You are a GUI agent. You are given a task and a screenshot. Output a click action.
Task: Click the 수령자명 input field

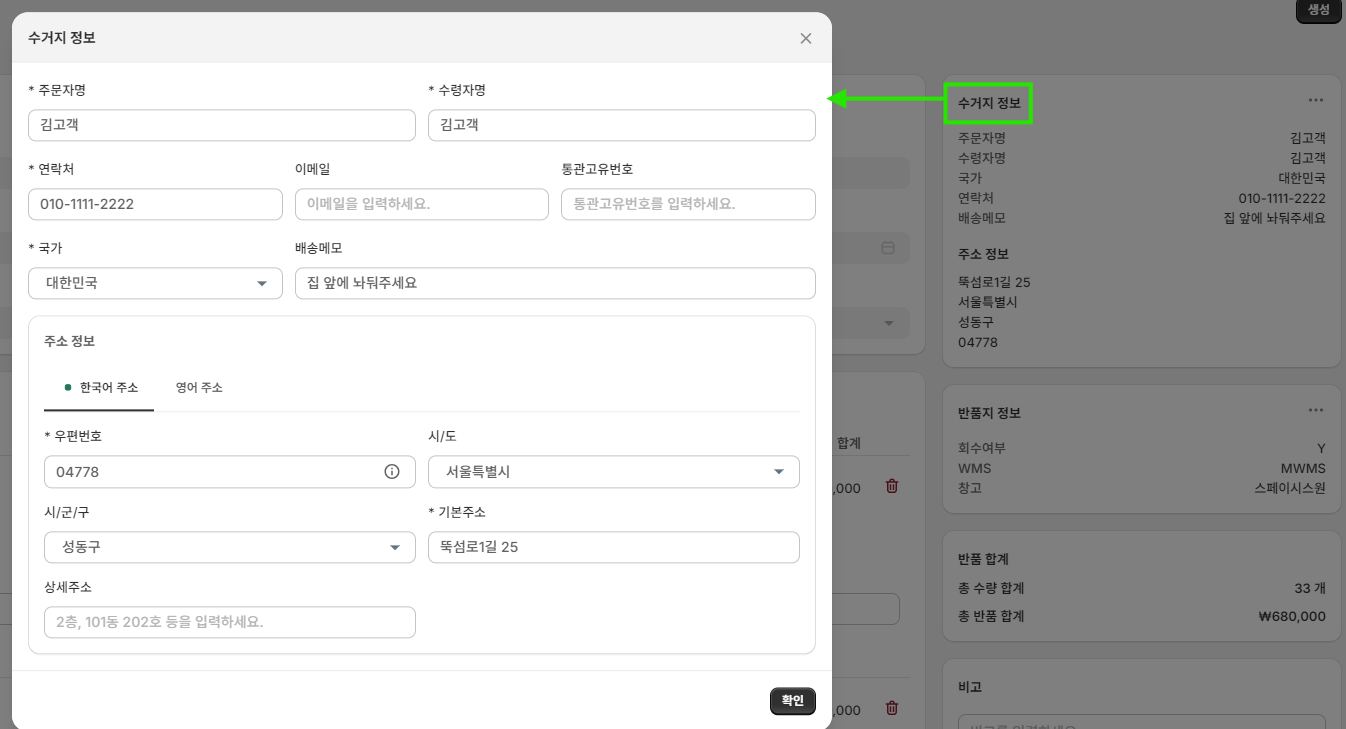[x=622, y=125]
